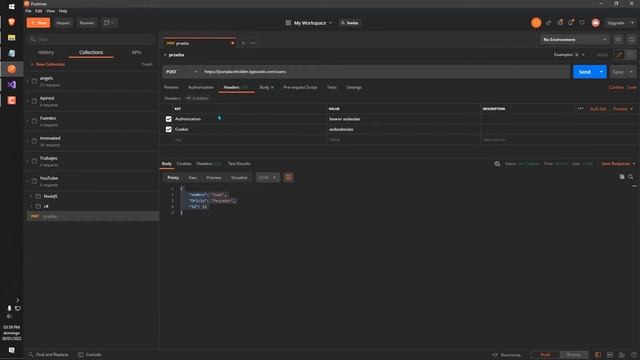Click the heart icon in the header
640x360 pixels.
pyautogui.click(x=582, y=23)
